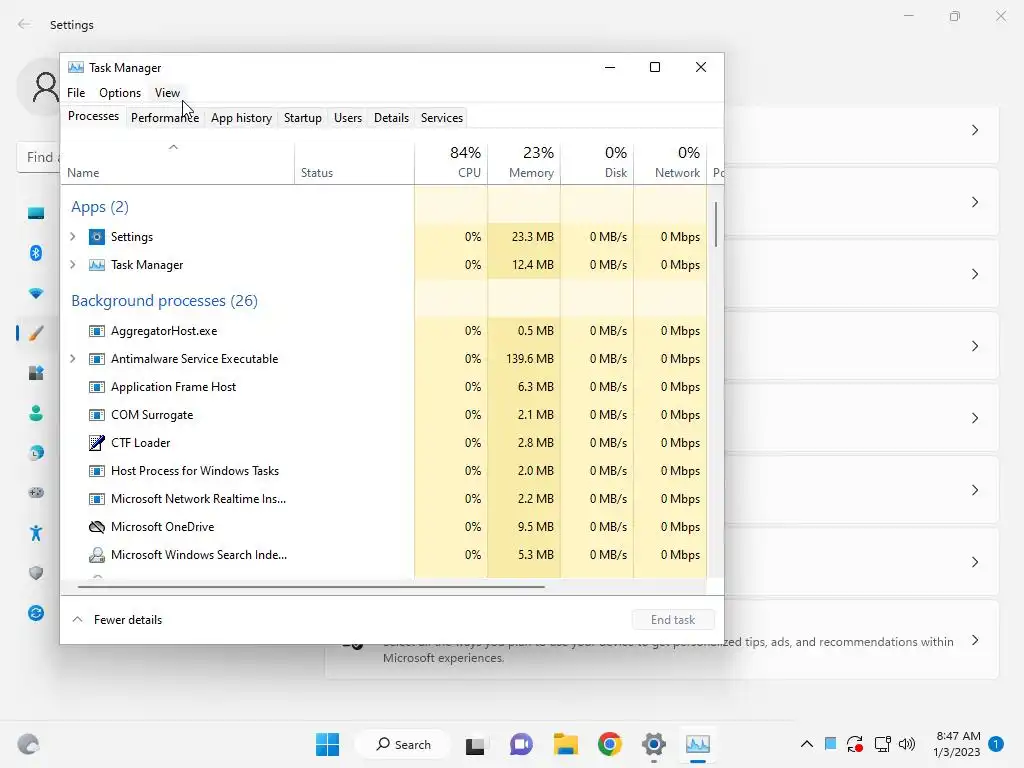The image size is (1024, 768).
Task: Sort by the Name column header
Action: click(x=178, y=162)
